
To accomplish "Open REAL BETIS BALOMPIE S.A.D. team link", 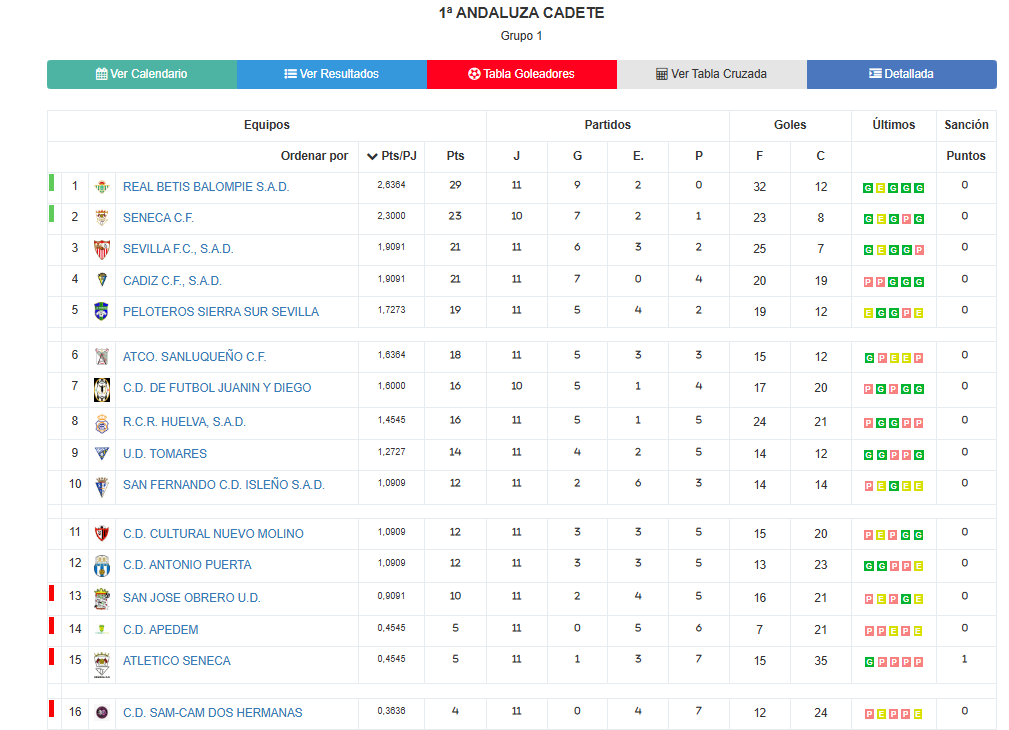I will tap(206, 187).
